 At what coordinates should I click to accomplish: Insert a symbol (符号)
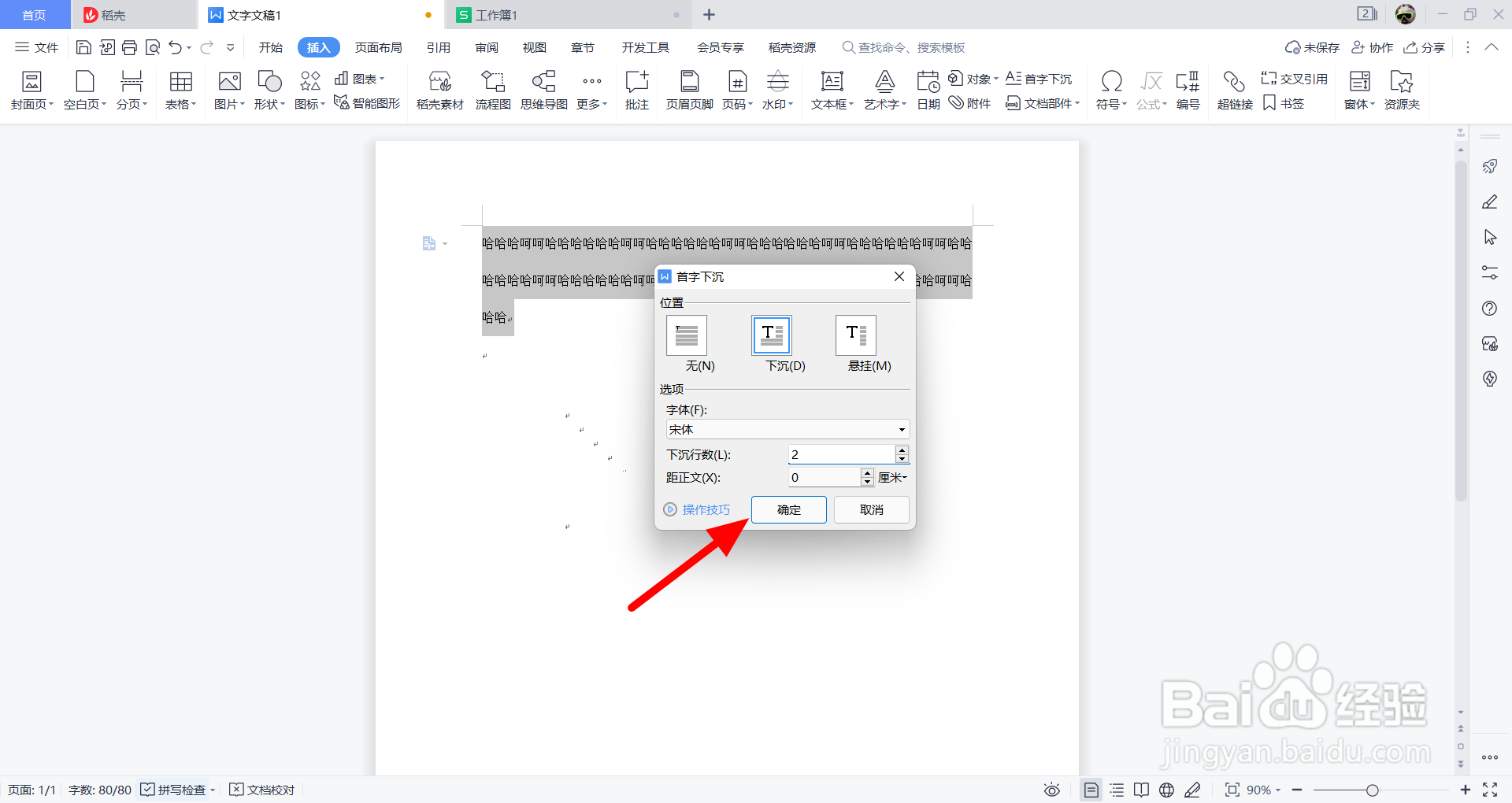pos(1111,91)
